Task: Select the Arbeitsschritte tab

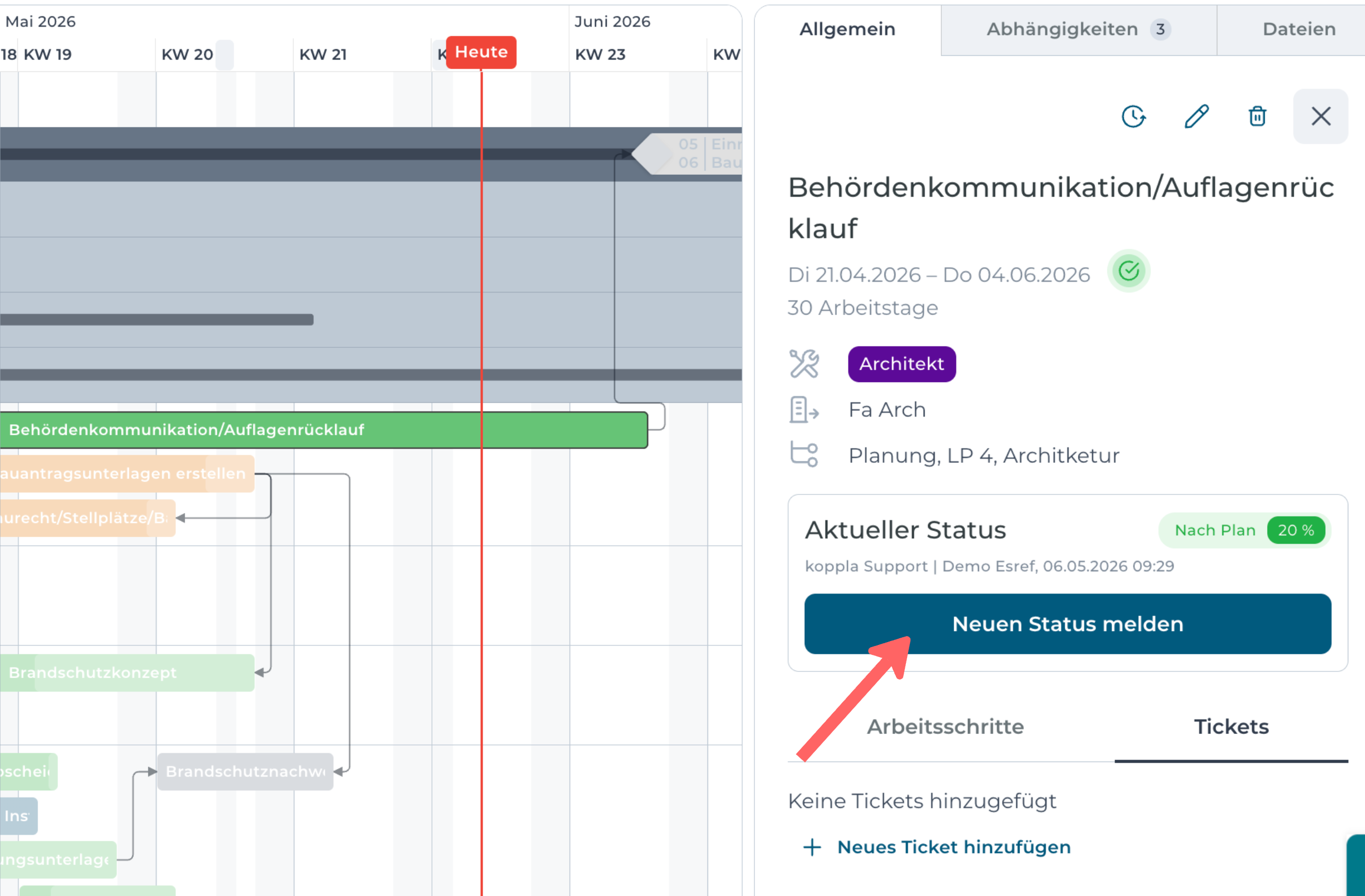Action: (945, 727)
